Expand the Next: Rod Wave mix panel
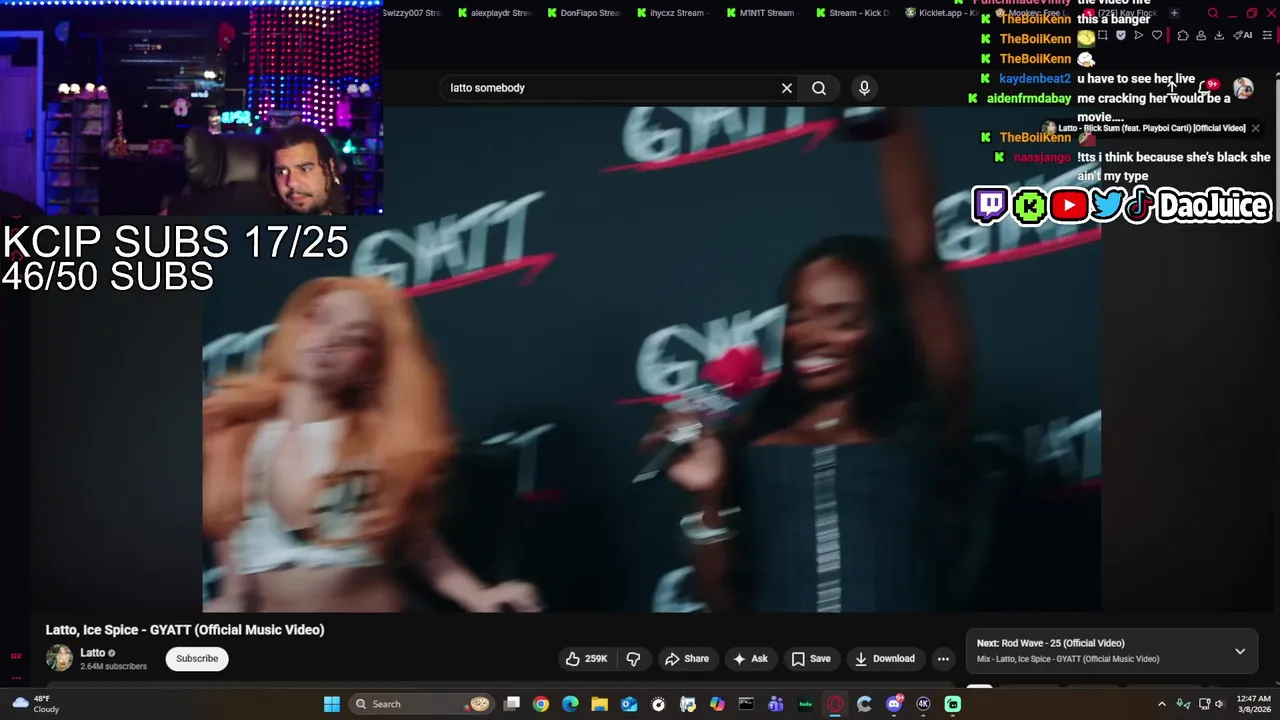This screenshot has width=1280, height=720. [1240, 651]
